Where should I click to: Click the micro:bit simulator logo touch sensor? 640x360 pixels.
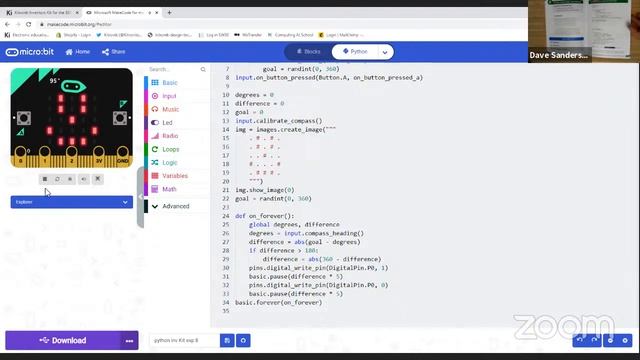coord(73,86)
